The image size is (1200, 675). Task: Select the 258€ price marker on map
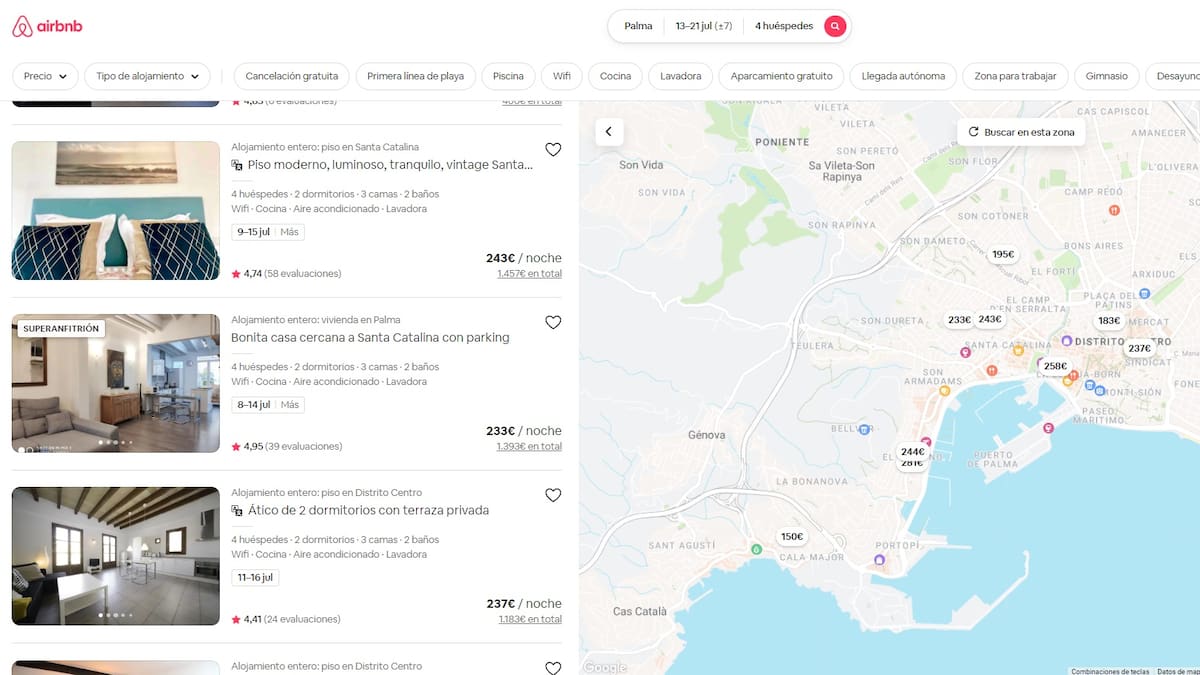click(x=1055, y=366)
